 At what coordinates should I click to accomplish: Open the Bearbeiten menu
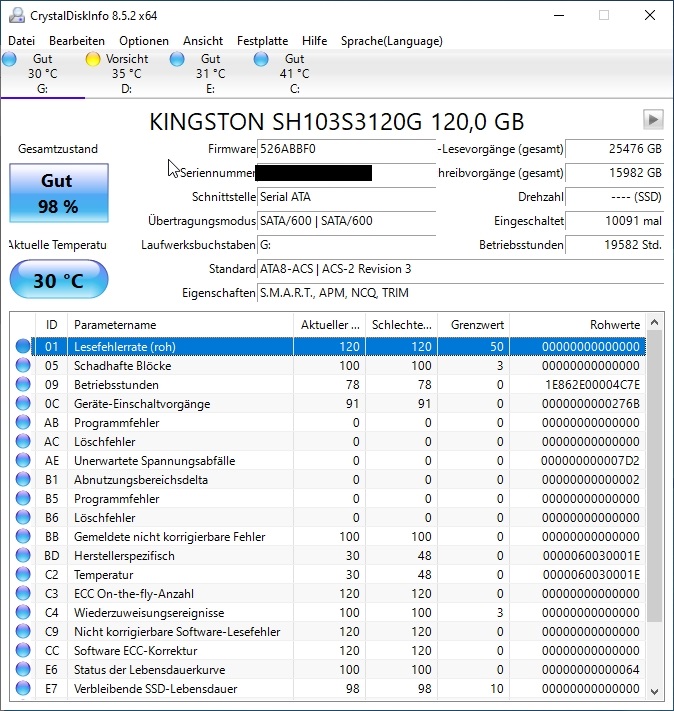click(x=77, y=41)
